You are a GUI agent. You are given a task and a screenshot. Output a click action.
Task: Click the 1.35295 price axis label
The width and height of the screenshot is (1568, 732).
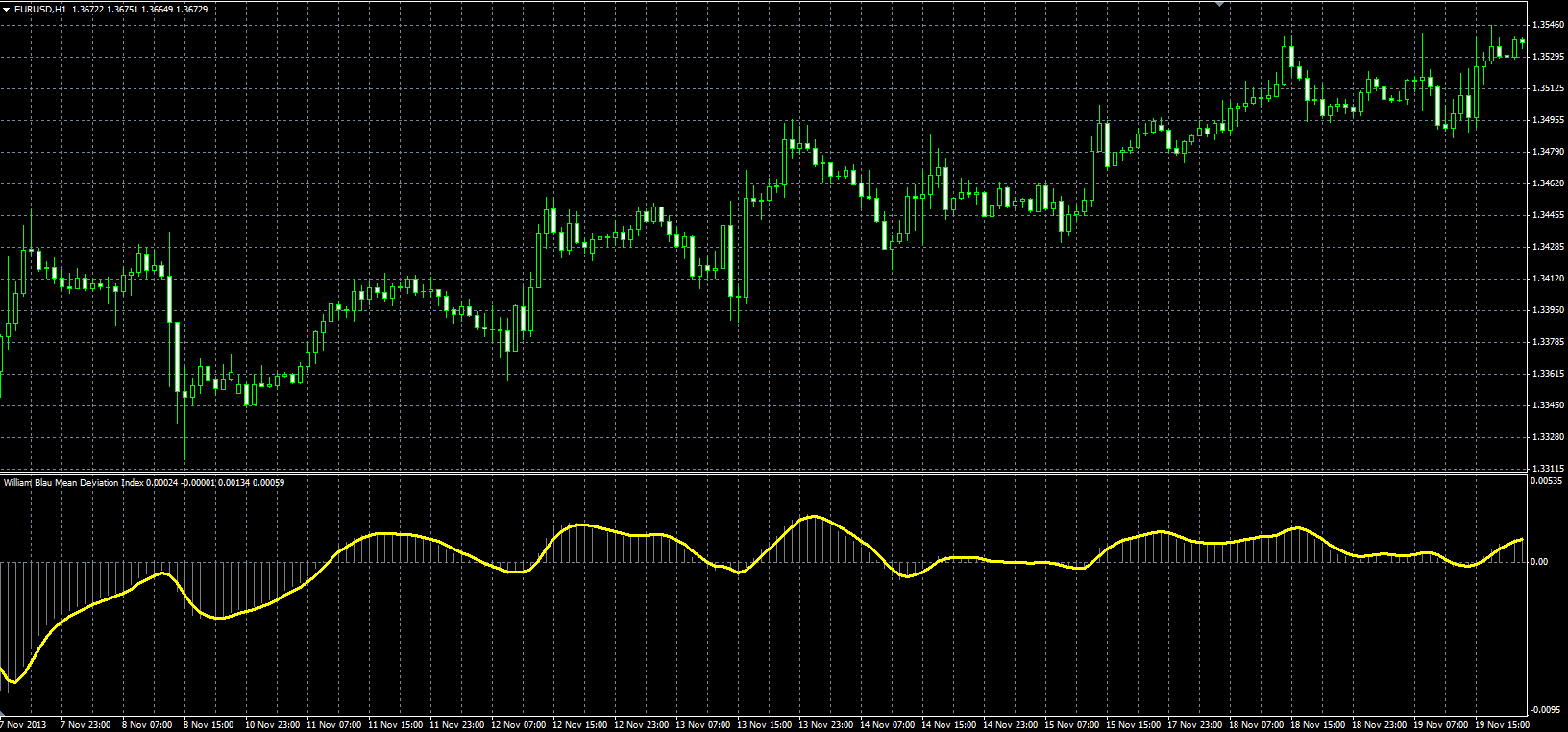[1547, 57]
